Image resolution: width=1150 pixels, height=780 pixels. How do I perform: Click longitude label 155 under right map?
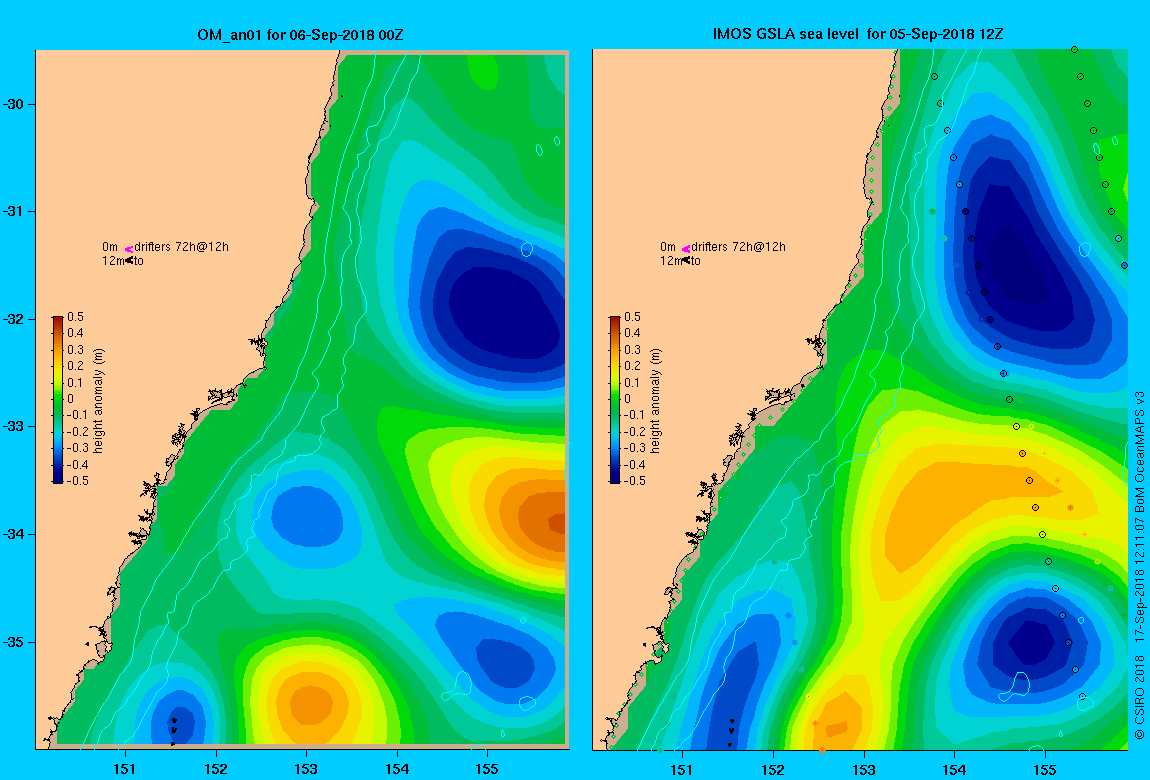pyautogui.click(x=1044, y=770)
